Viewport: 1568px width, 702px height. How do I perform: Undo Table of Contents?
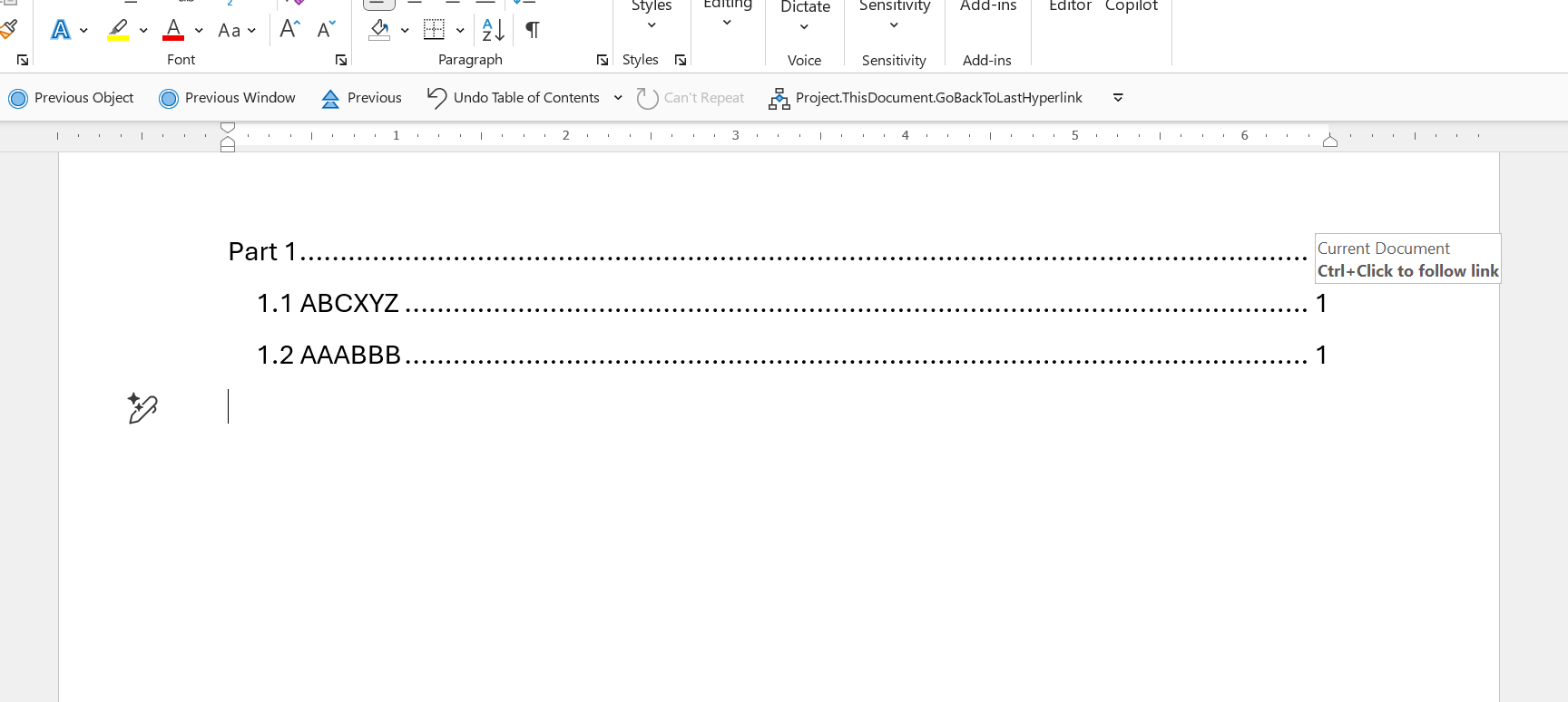pyautogui.click(x=514, y=98)
